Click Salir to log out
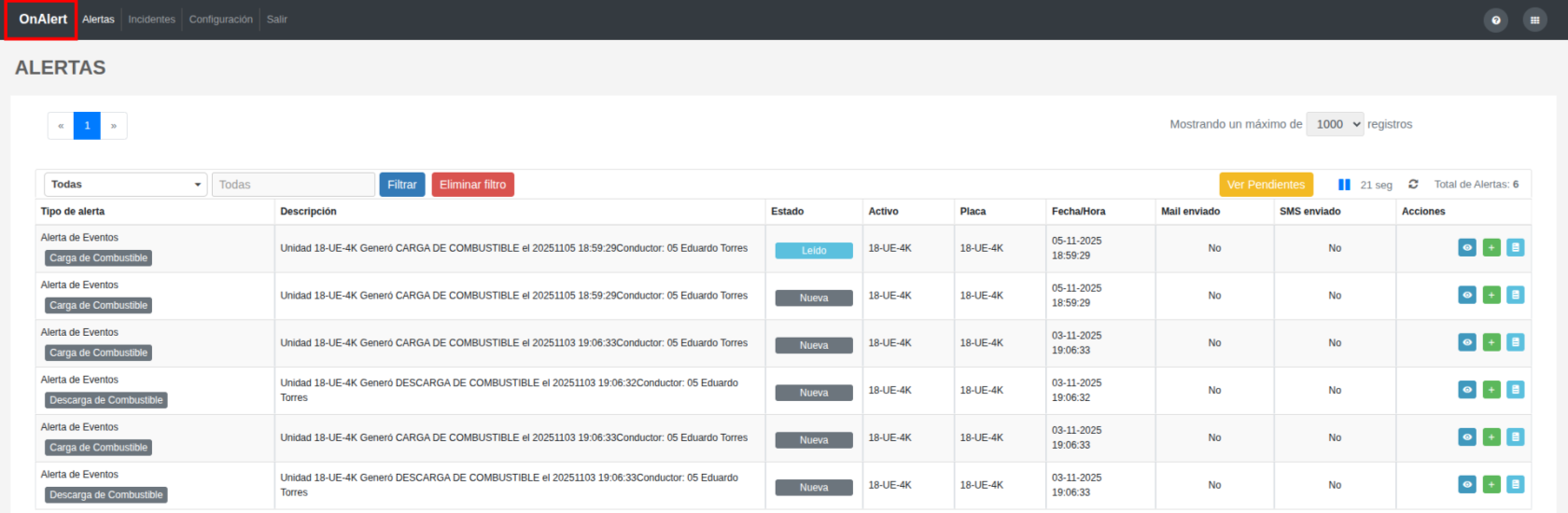The width and height of the screenshot is (1568, 513). 277,20
